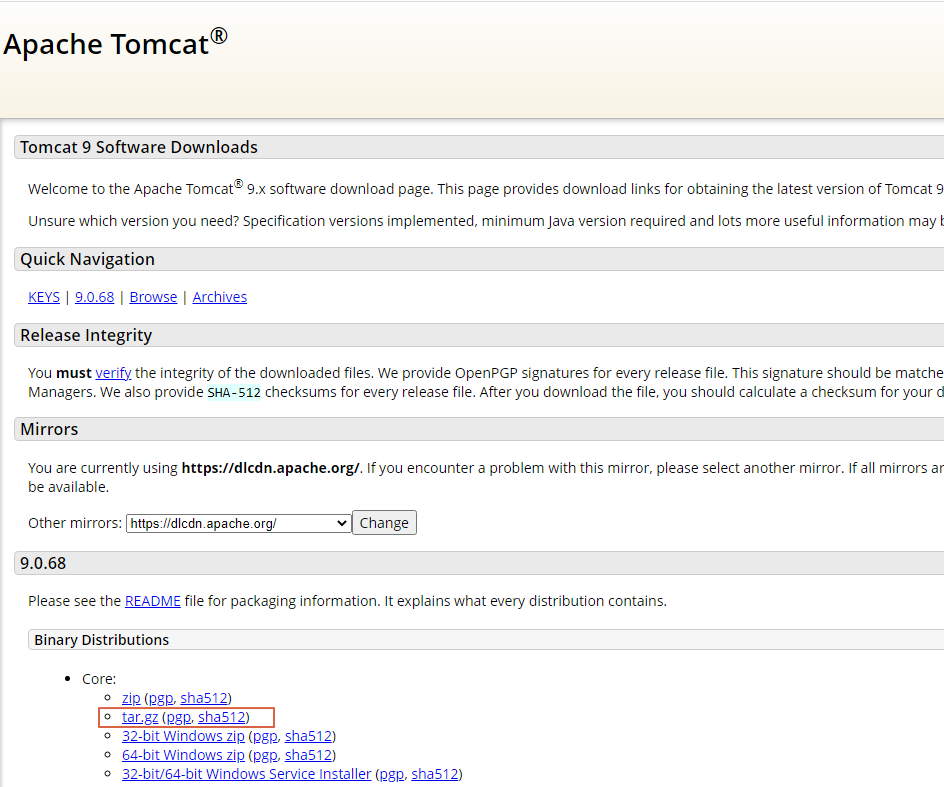Viewport: 944px width, 787px height.
Task: Open pgp signature for 32-bit Windows zip
Action: [x=265, y=737]
